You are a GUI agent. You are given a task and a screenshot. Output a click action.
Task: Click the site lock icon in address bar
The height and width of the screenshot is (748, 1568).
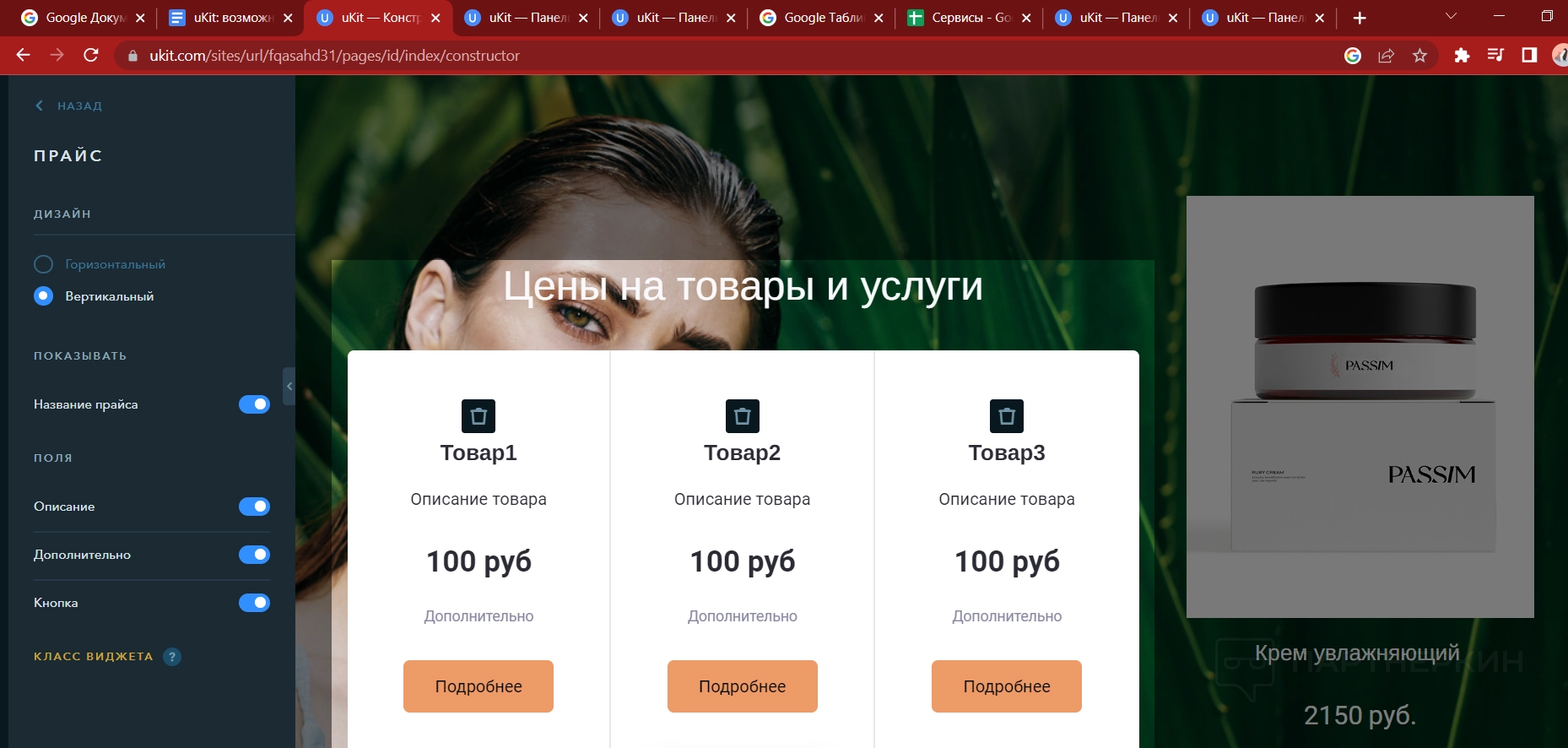[132, 56]
